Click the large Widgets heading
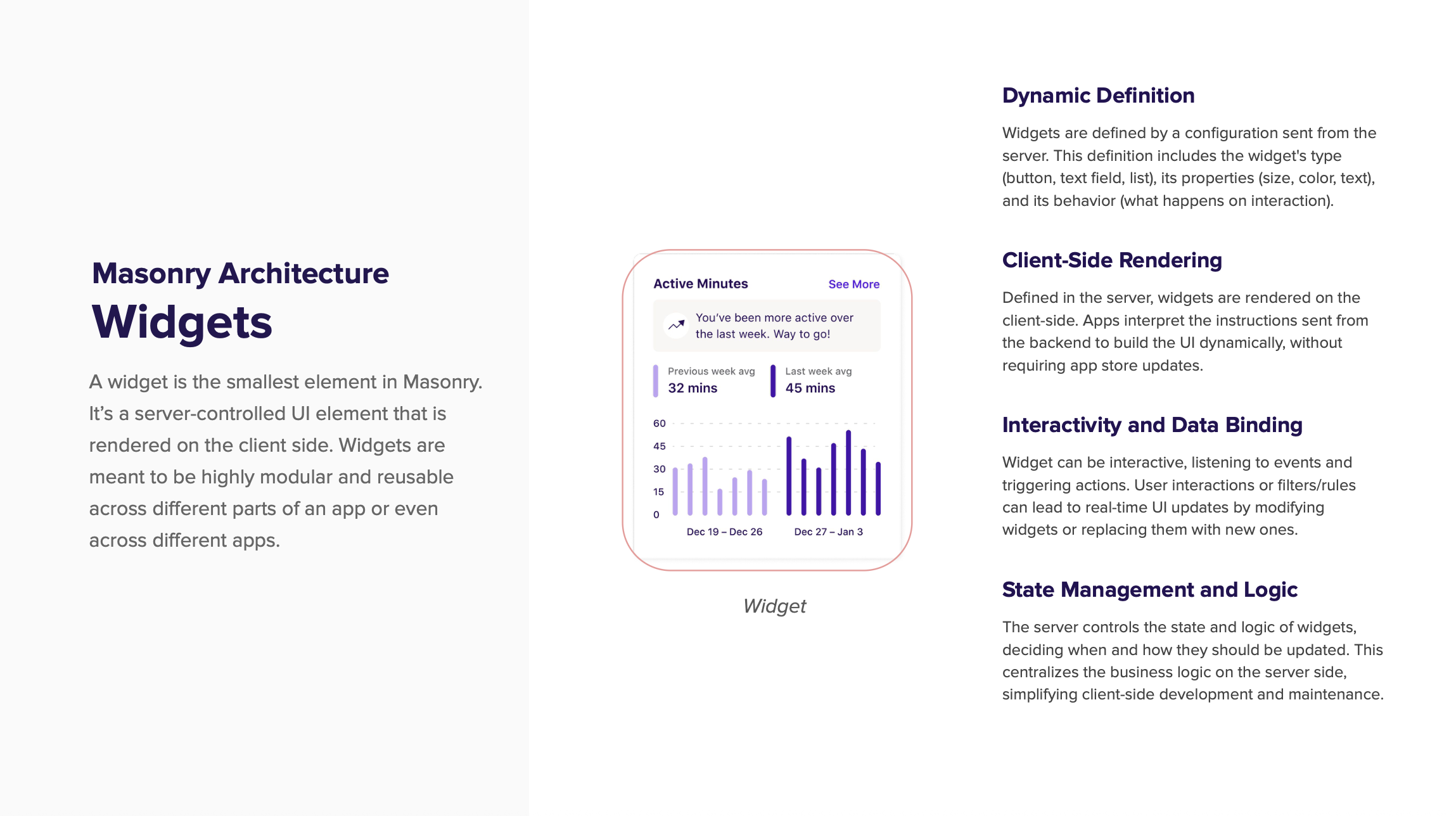Image resolution: width=1456 pixels, height=816 pixels. 182,322
